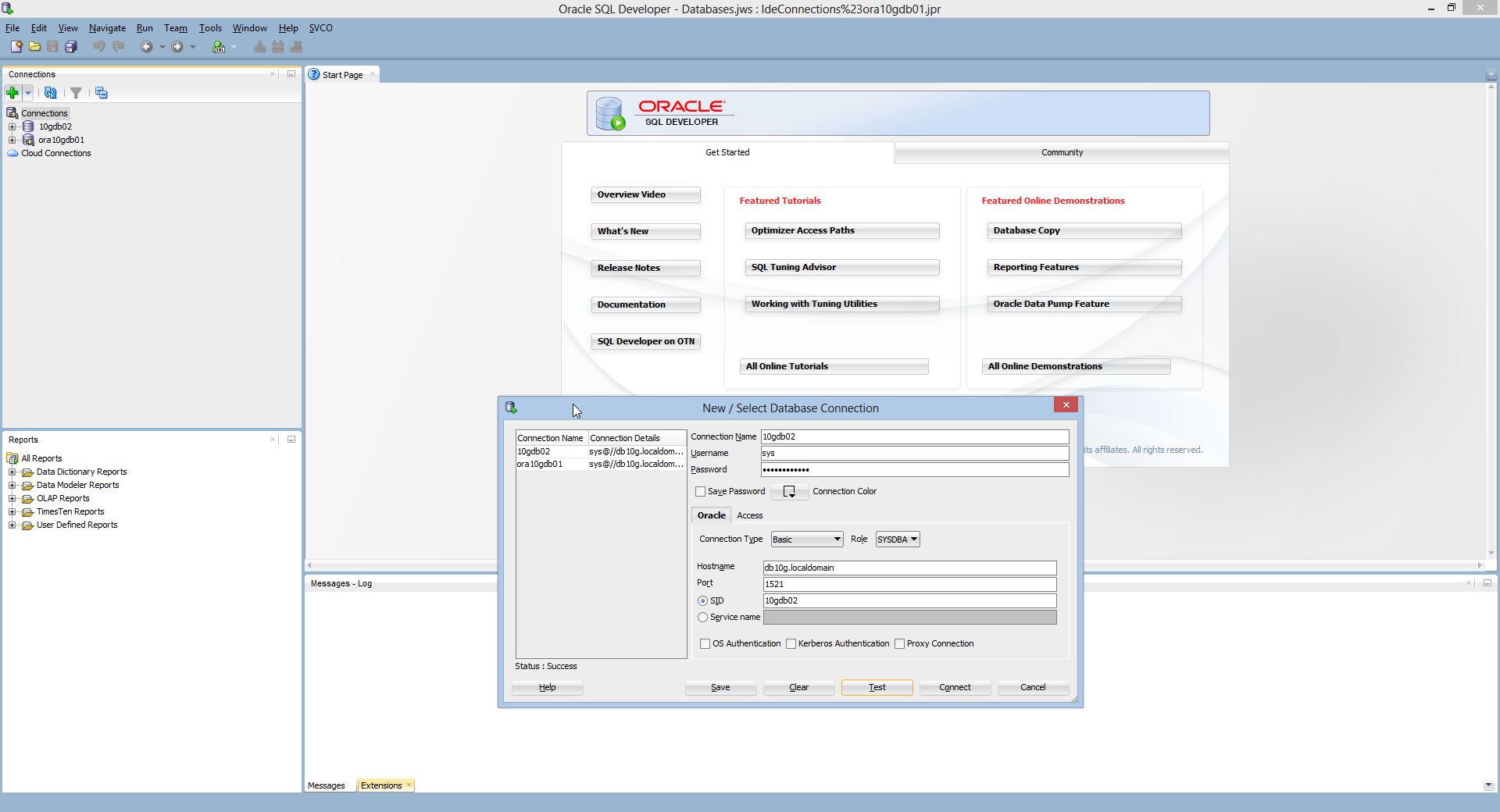This screenshot has width=1500, height=812.
Task: Click into the Hostname field
Action: [909, 568]
